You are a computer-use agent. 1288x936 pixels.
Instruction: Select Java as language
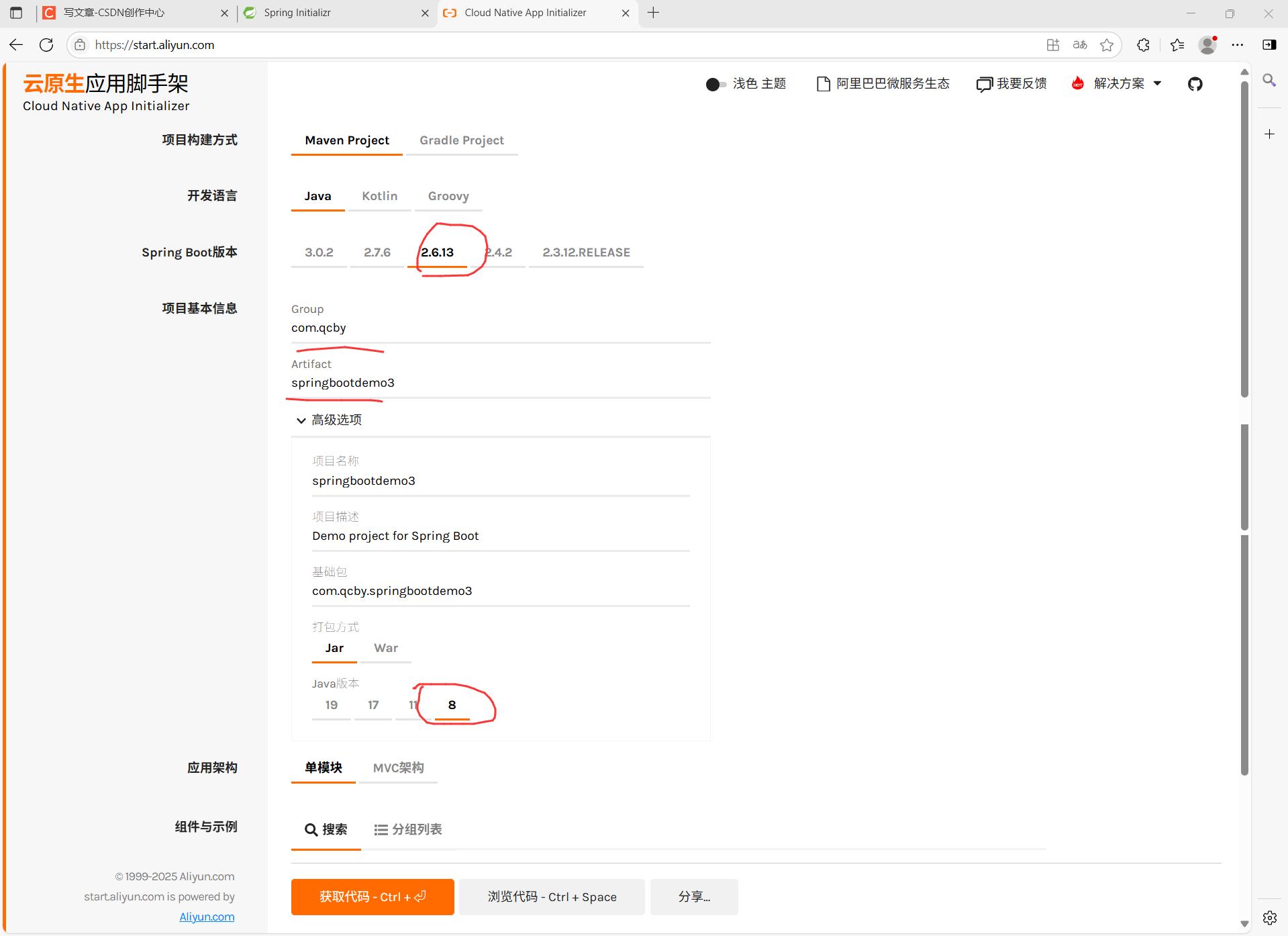[317, 196]
